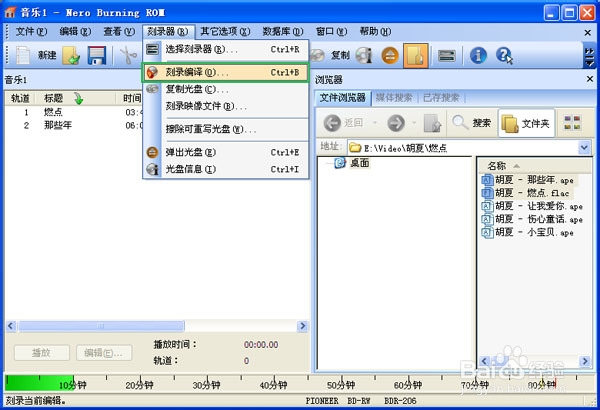Open the 其它选项 menu
The width and height of the screenshot is (600, 410).
click(x=225, y=31)
